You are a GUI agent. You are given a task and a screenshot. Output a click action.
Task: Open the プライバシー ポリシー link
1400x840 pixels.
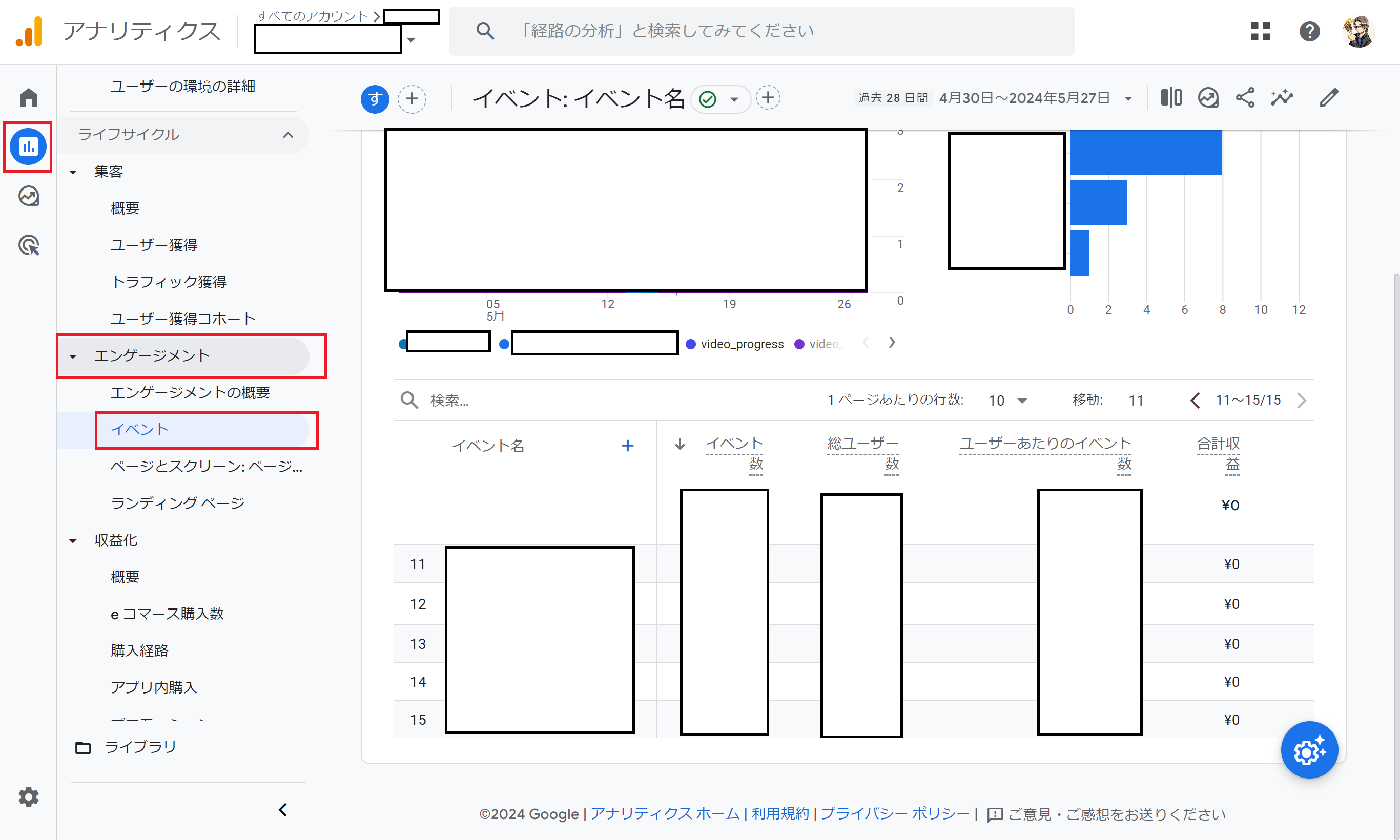pyautogui.click(x=895, y=813)
